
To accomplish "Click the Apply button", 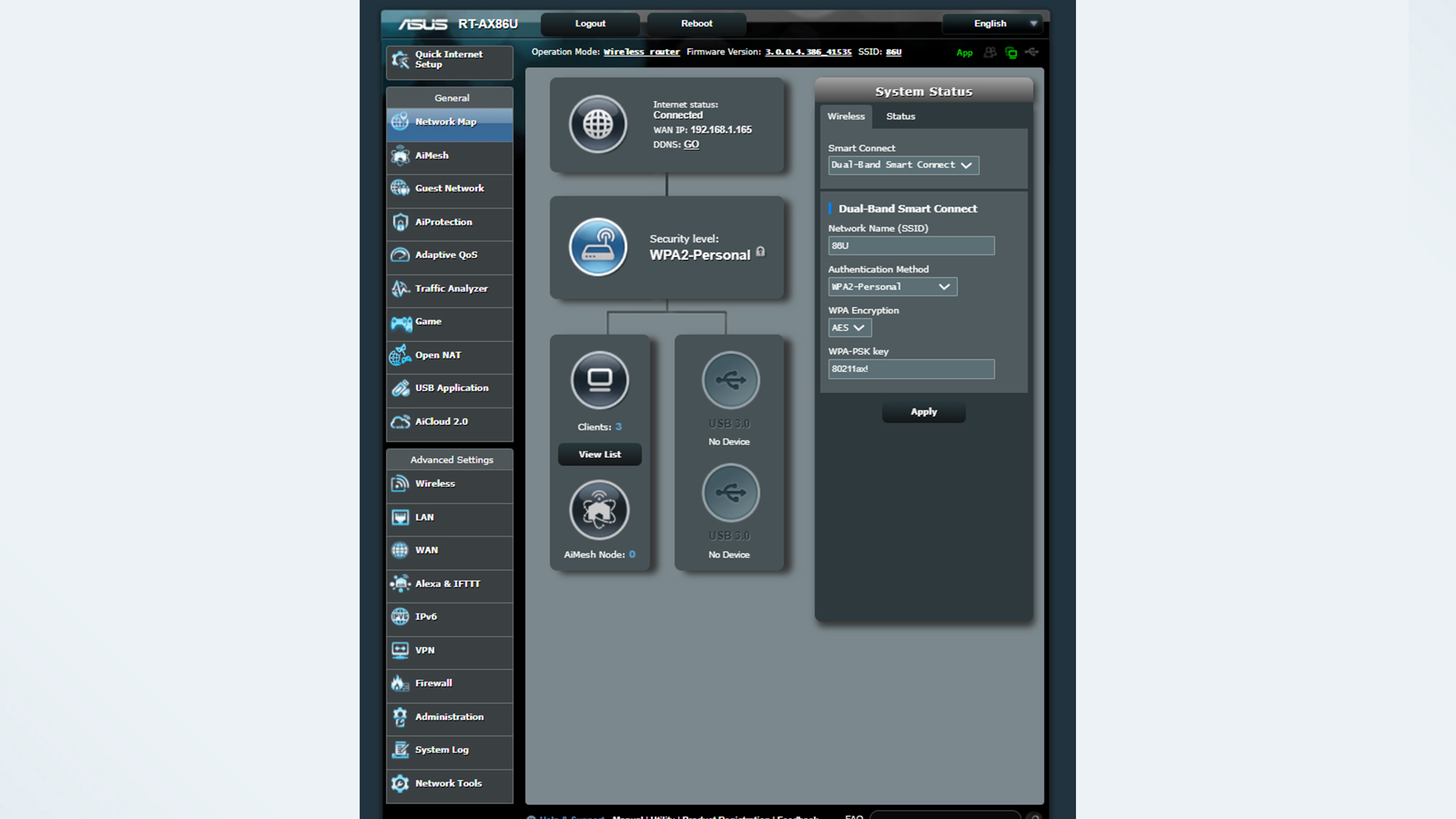I will pyautogui.click(x=923, y=411).
